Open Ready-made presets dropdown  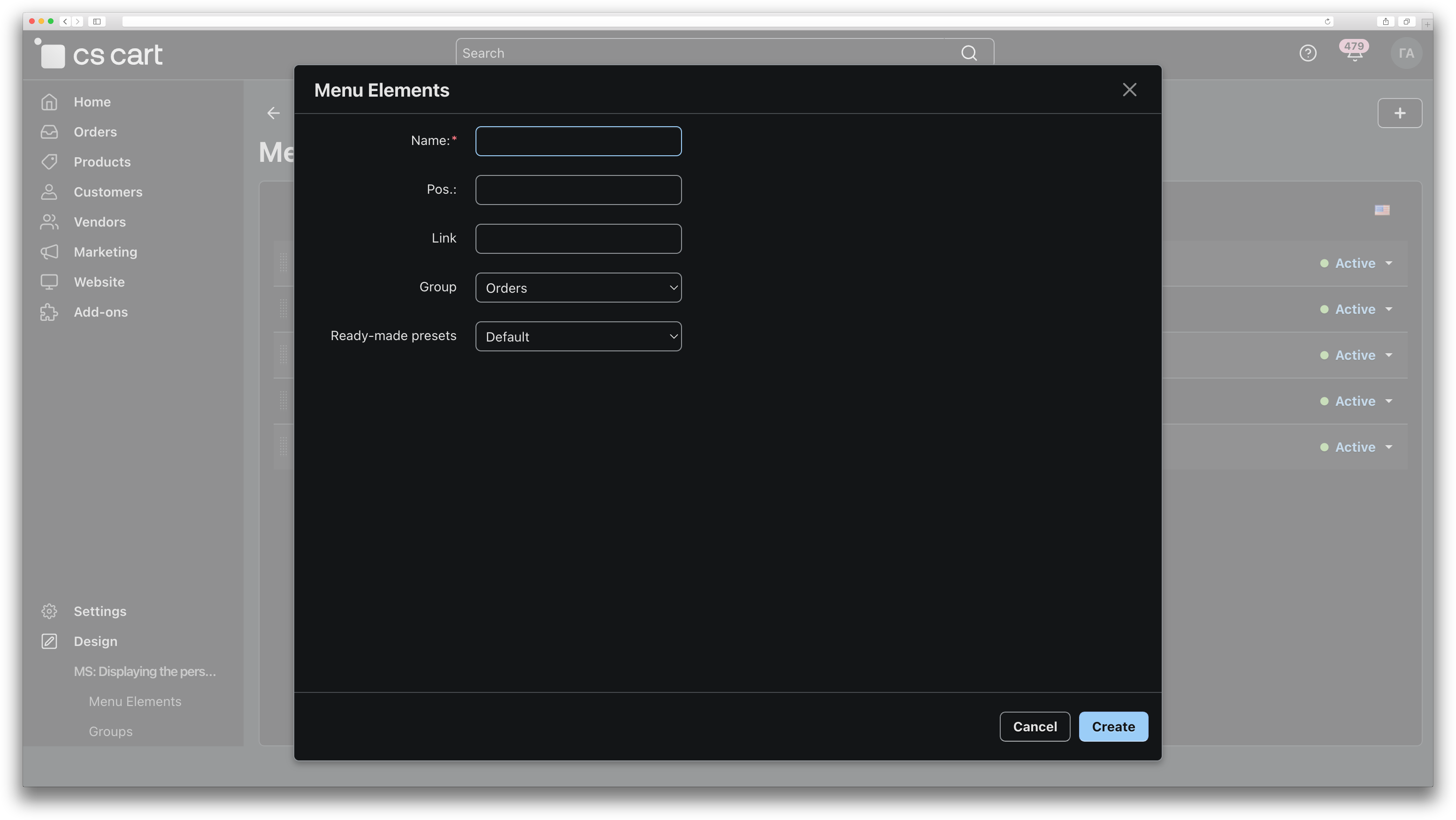(578, 336)
